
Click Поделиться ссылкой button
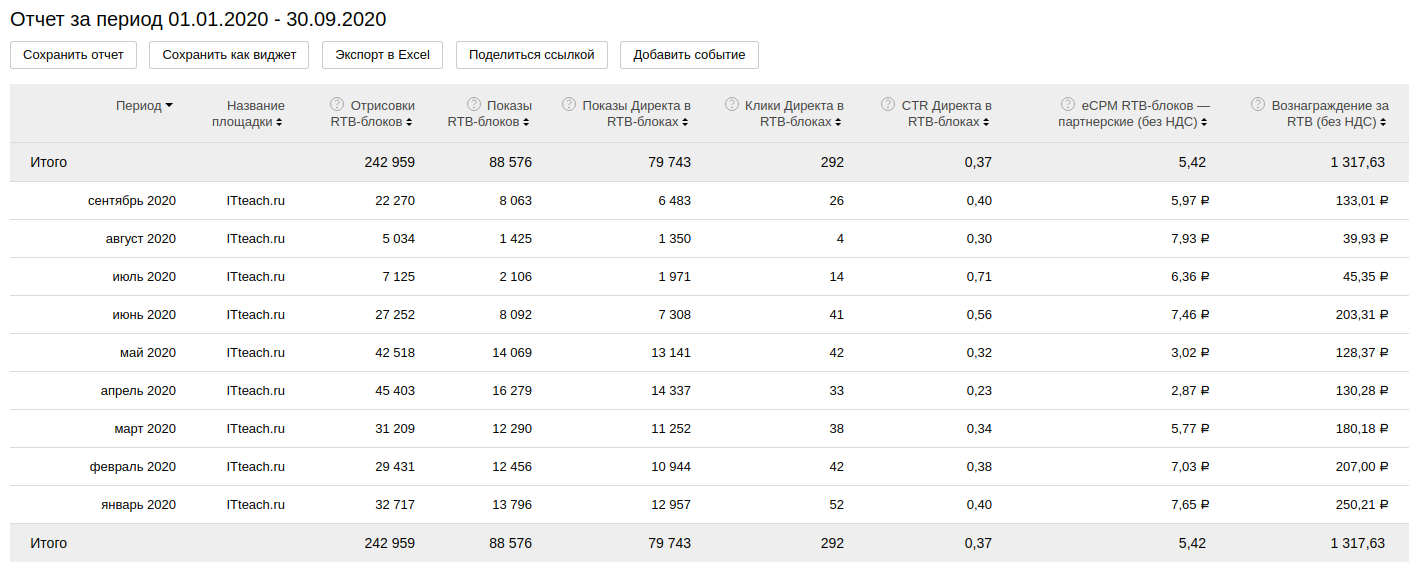pos(531,55)
